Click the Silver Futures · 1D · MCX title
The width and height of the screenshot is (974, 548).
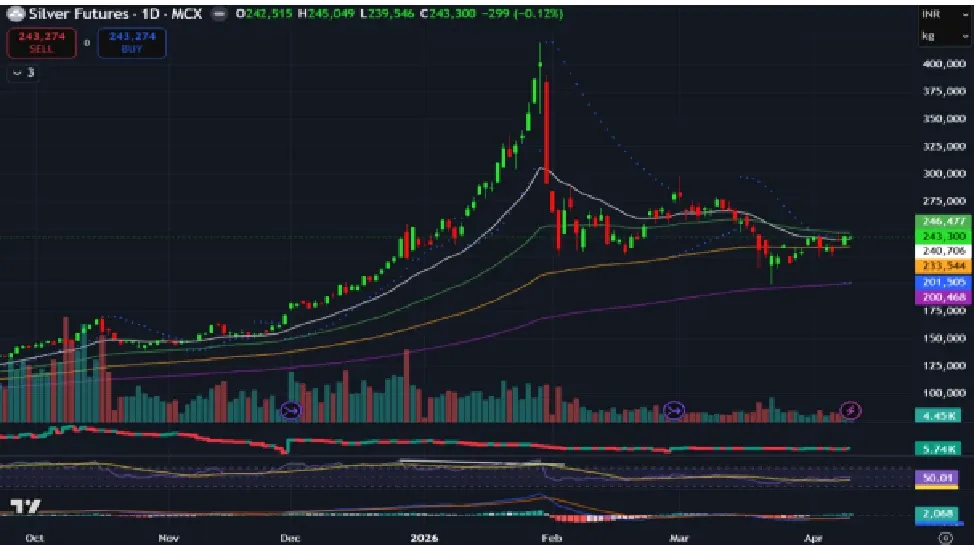click(x=115, y=14)
